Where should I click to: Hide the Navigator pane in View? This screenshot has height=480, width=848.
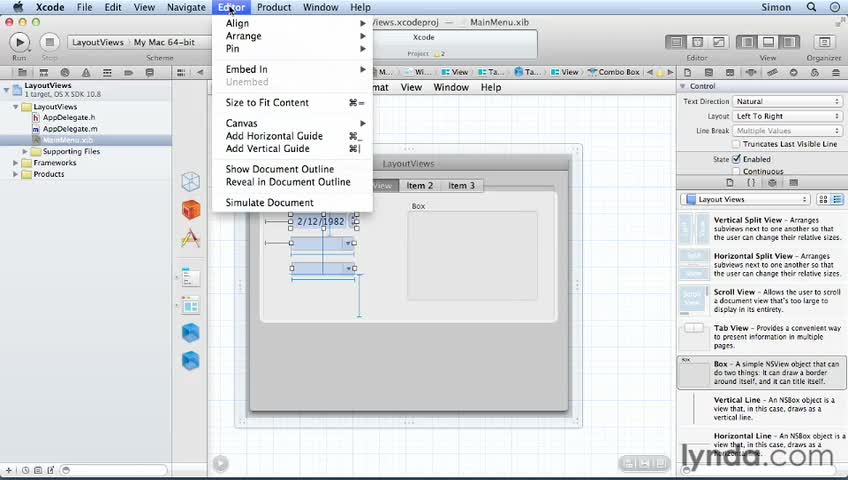point(747,42)
